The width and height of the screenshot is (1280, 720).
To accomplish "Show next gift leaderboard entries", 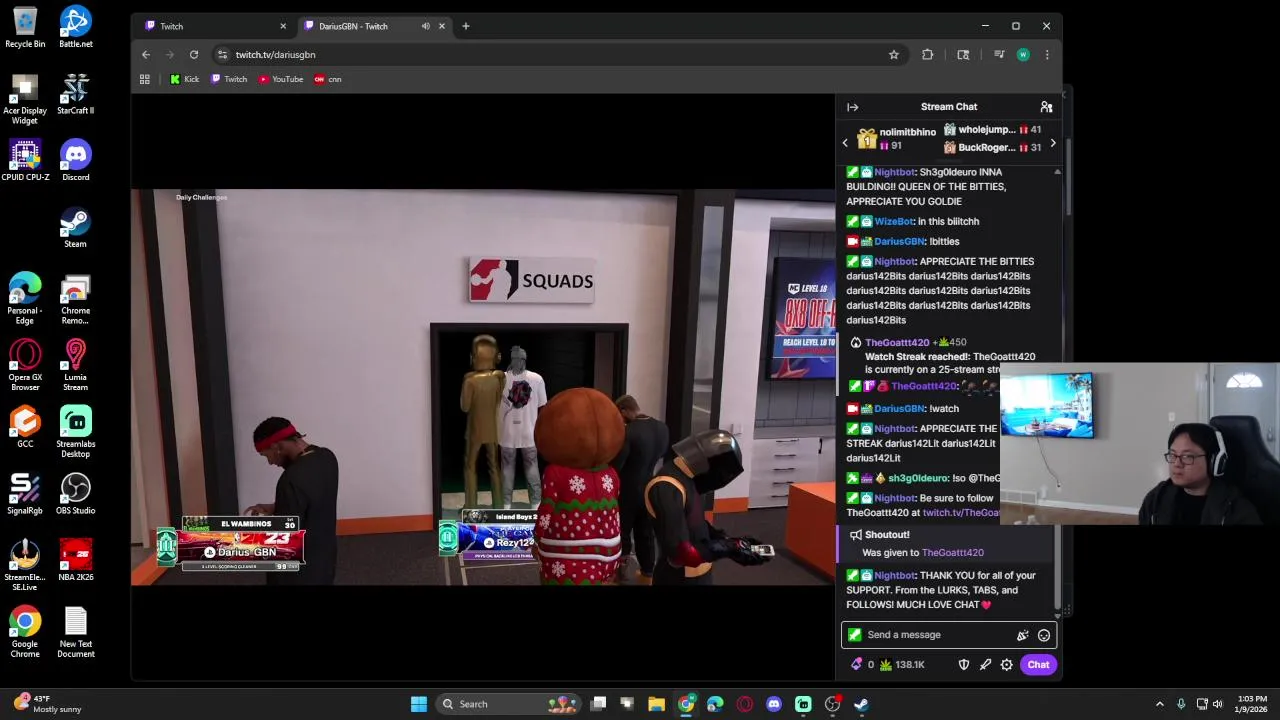I will tap(1052, 143).
